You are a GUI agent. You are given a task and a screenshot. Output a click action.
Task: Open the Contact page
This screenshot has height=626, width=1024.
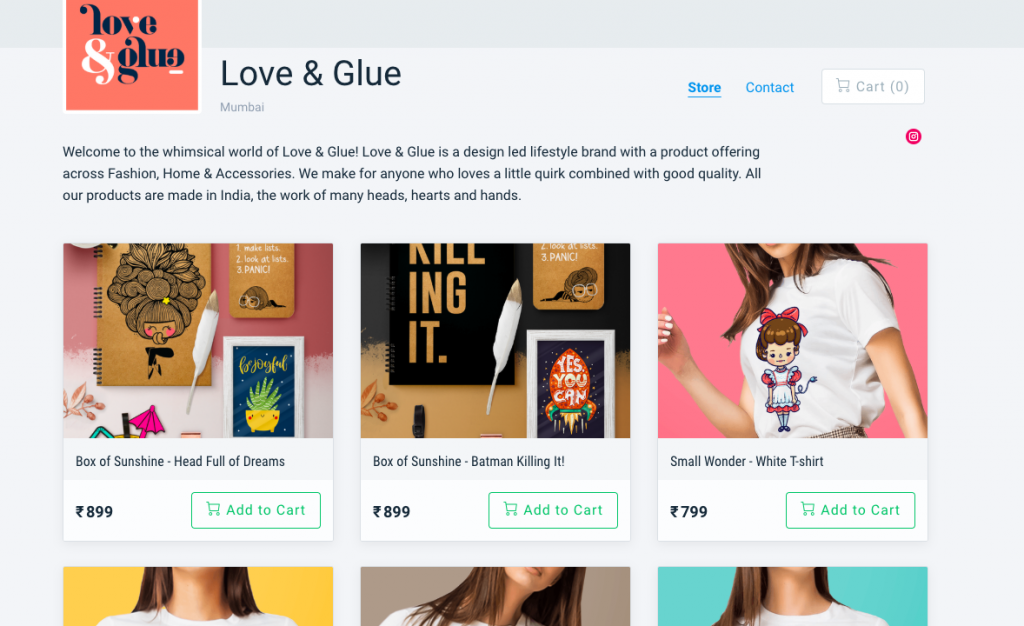(x=769, y=87)
